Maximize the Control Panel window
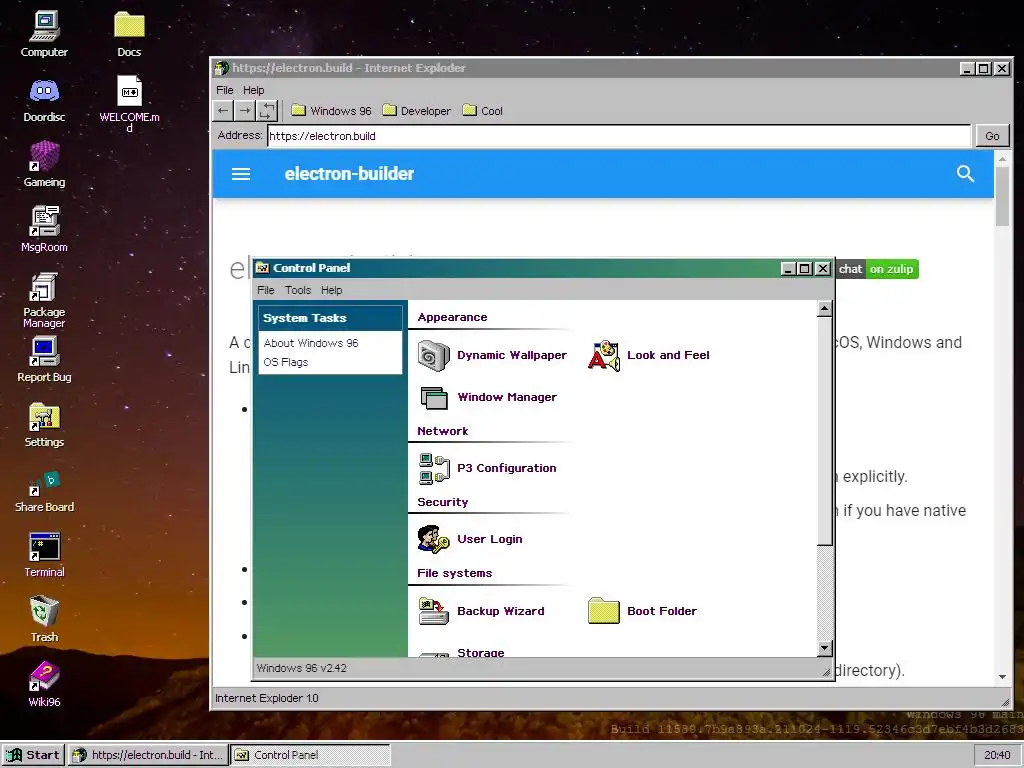 click(x=805, y=268)
